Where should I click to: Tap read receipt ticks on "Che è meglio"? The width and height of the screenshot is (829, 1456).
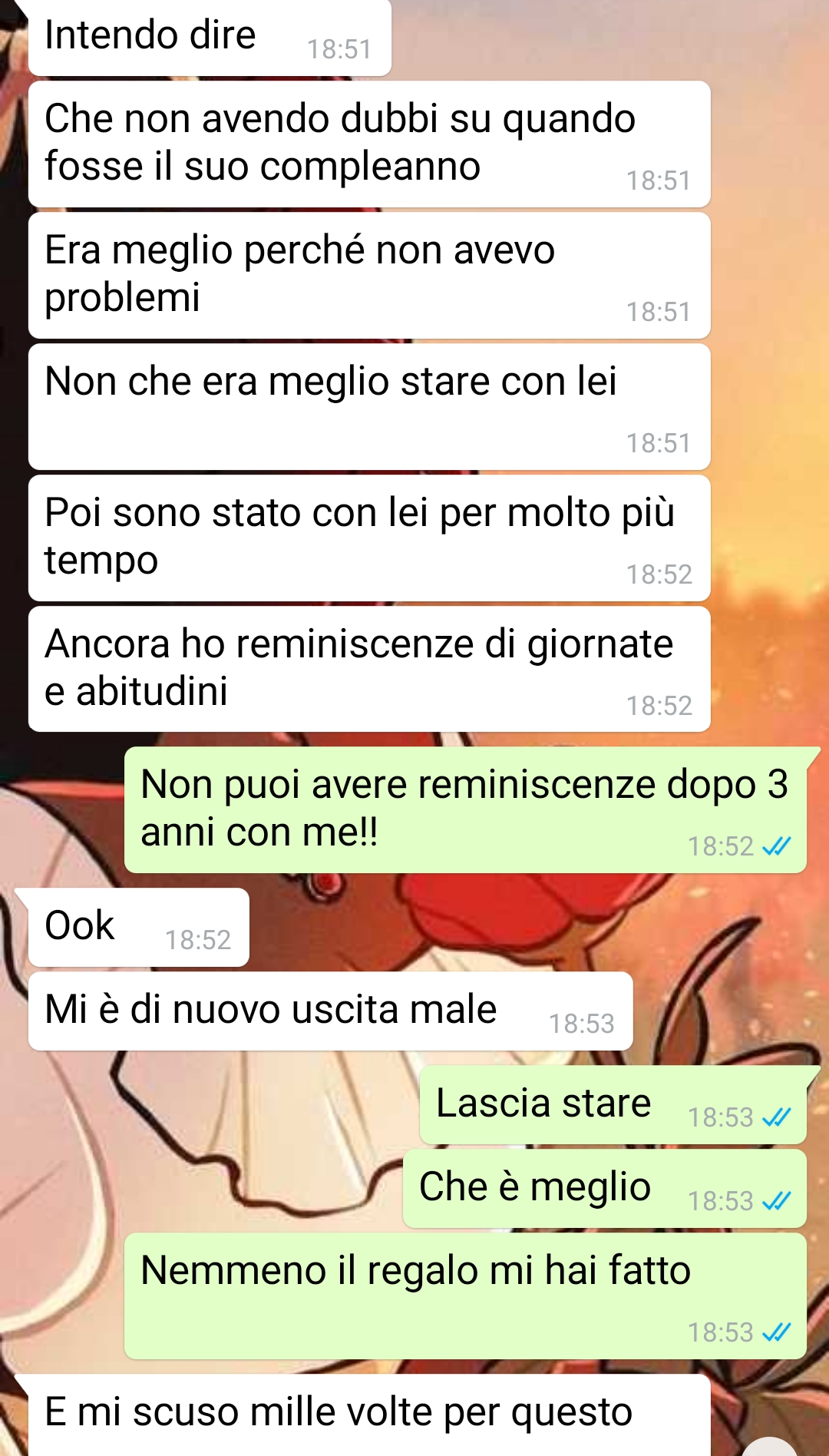coord(776,1201)
